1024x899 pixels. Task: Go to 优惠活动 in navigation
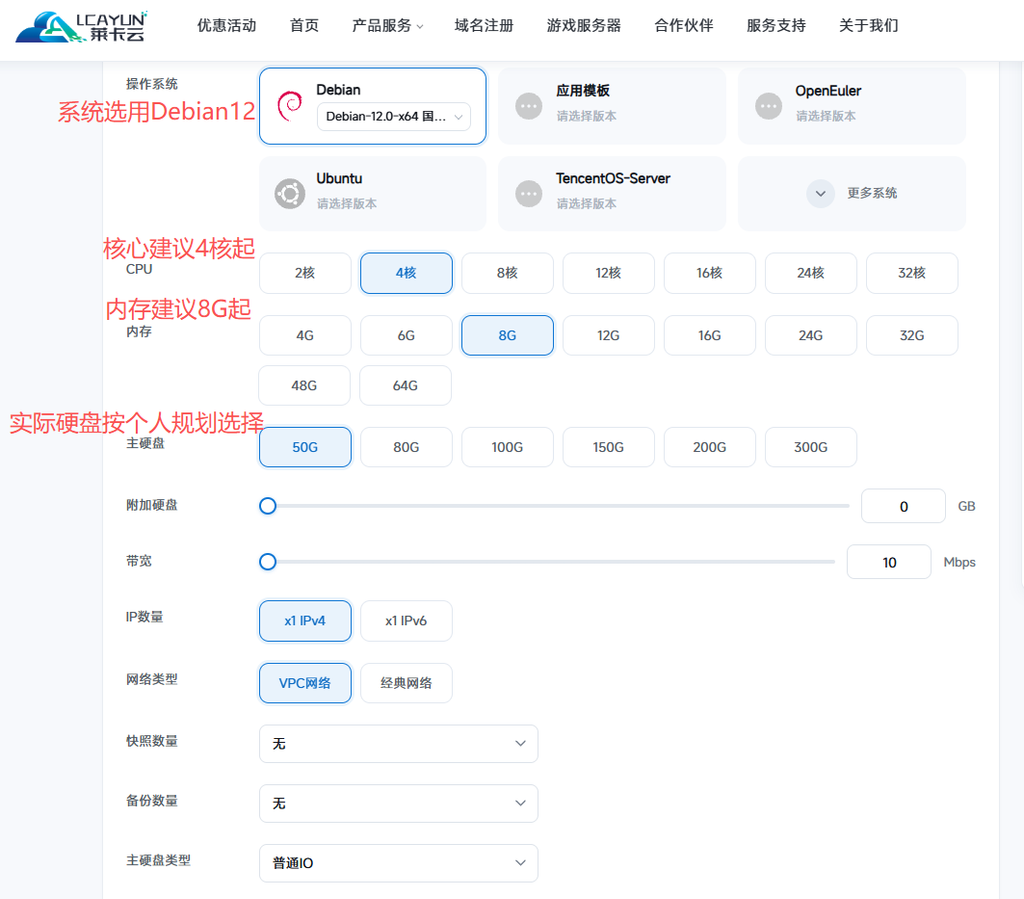[x=227, y=25]
